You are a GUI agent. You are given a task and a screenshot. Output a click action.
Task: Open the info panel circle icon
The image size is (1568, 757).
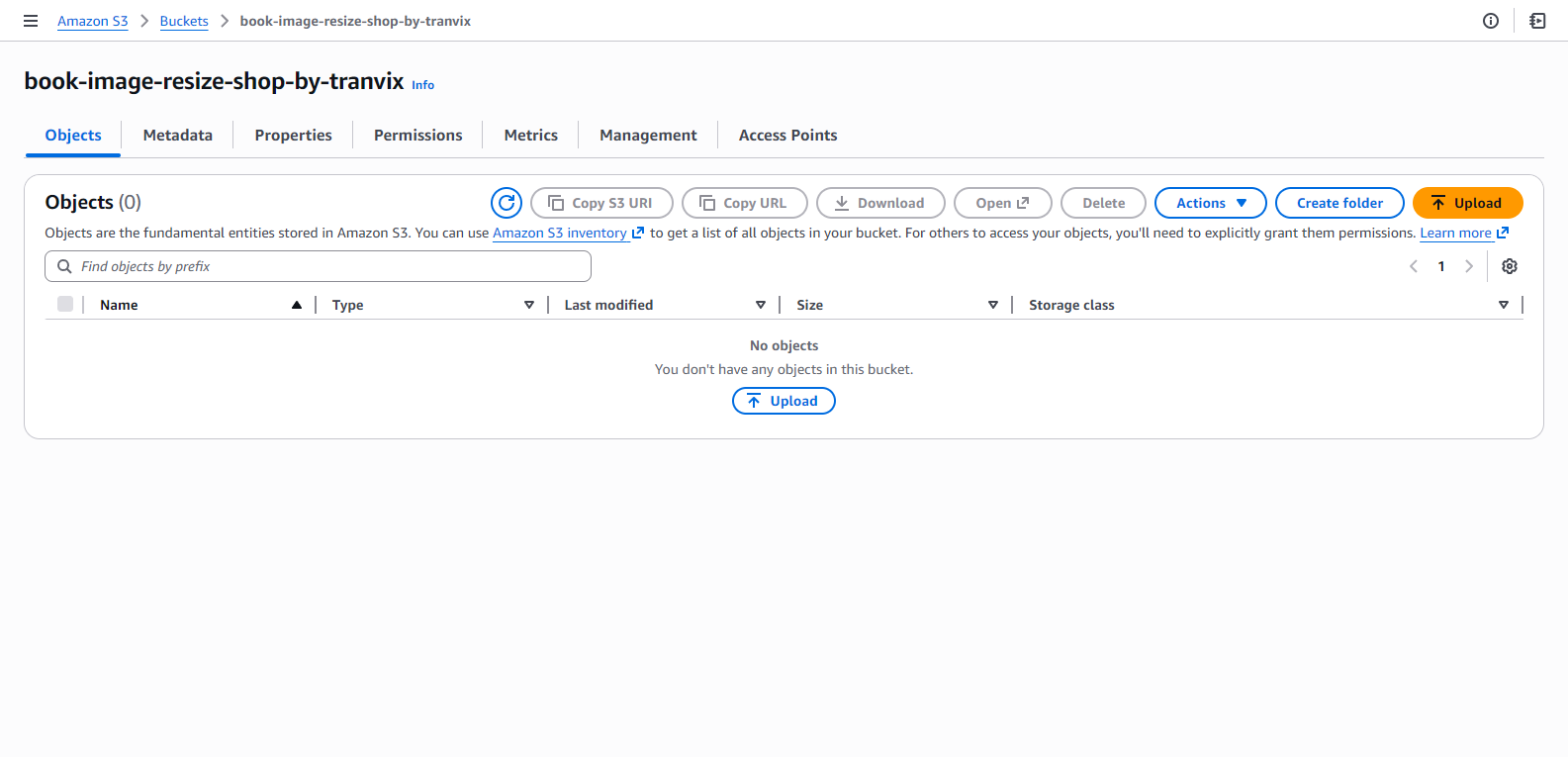1491,21
